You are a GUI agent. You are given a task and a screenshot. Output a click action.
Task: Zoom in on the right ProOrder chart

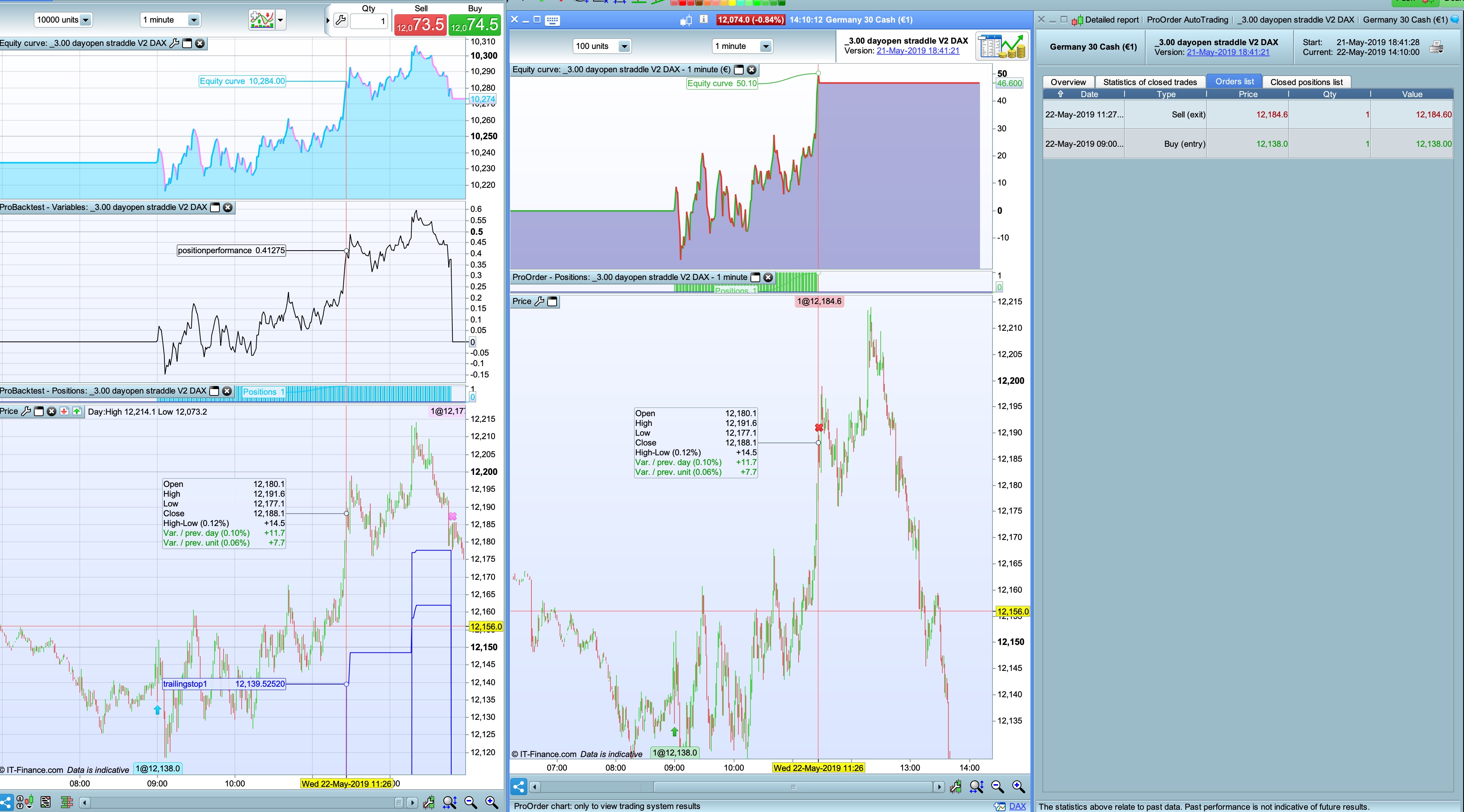click(1018, 786)
